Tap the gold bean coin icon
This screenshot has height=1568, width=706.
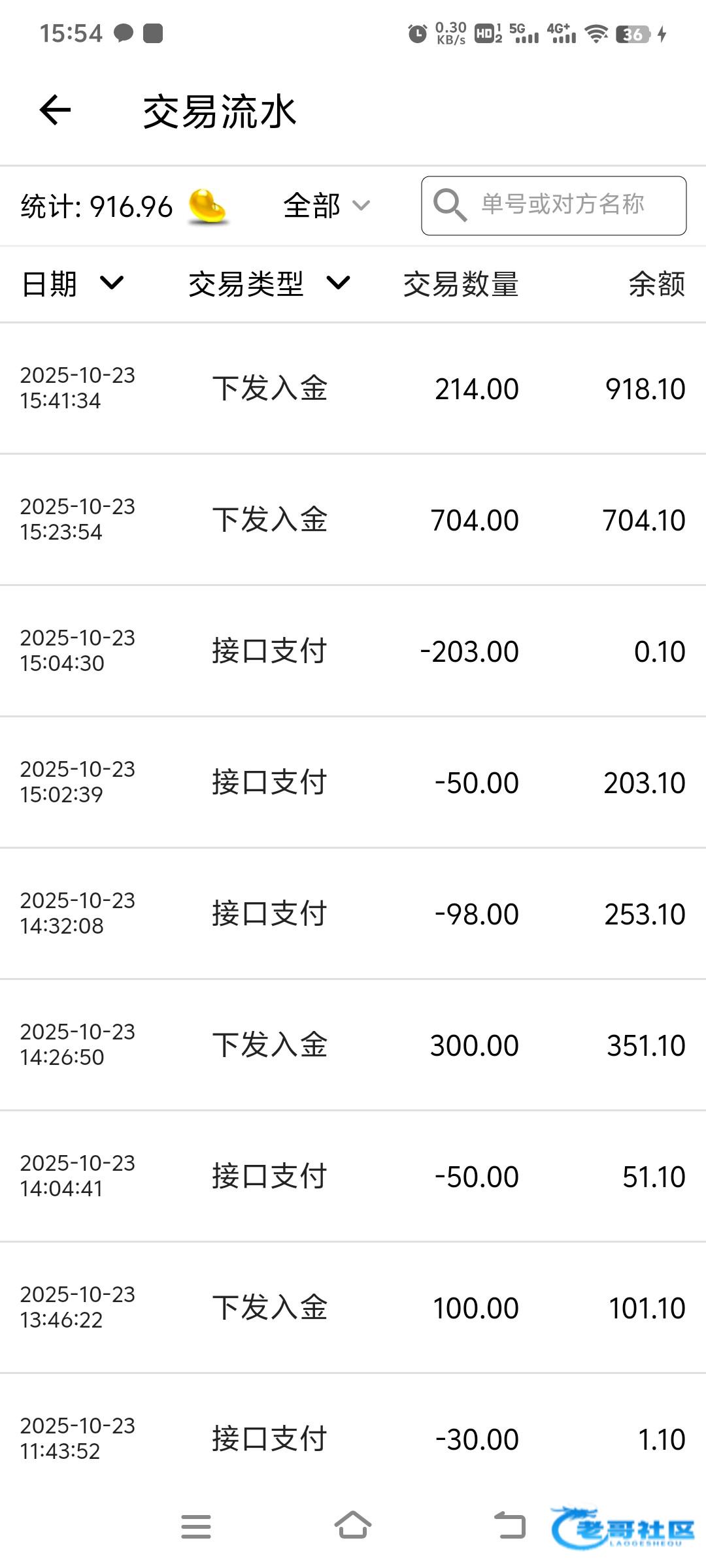207,206
